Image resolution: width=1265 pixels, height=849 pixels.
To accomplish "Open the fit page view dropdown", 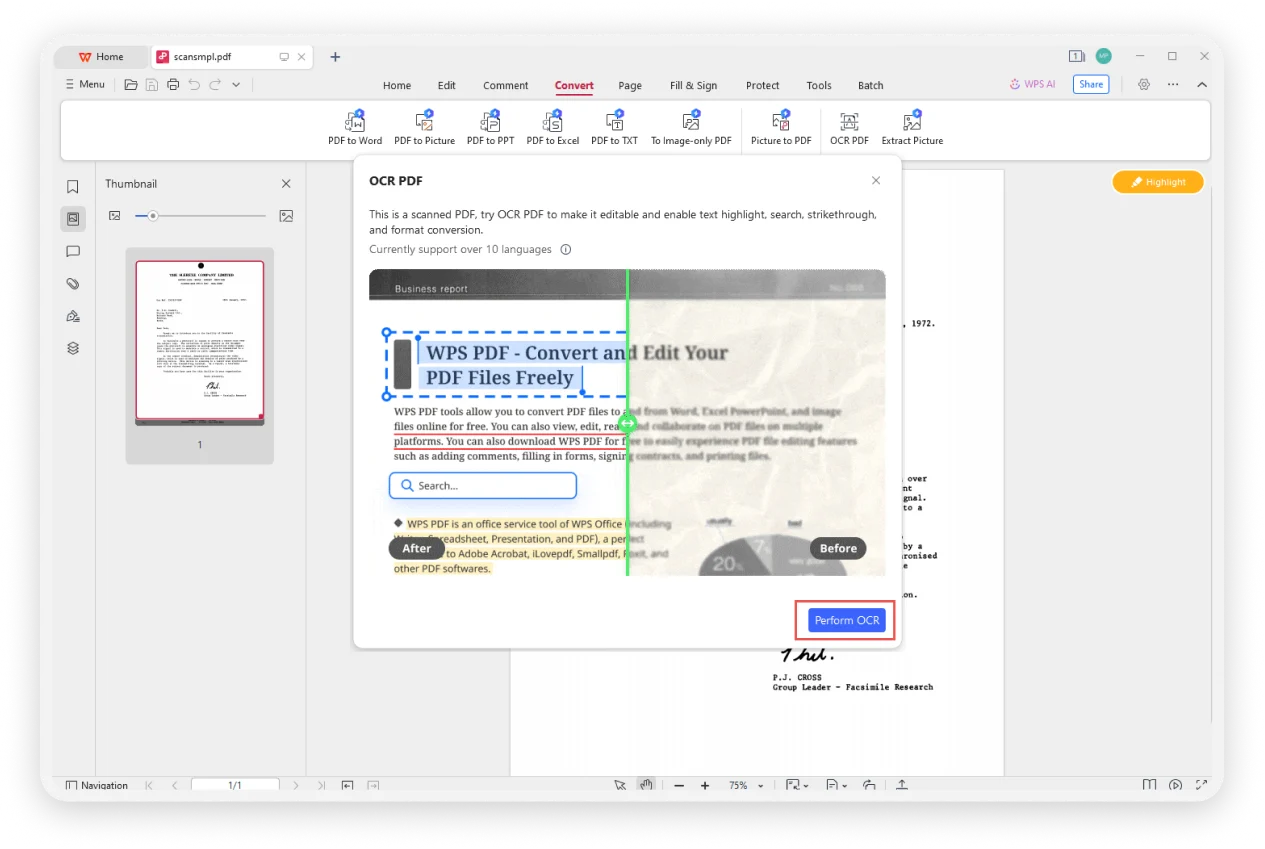I will point(797,785).
